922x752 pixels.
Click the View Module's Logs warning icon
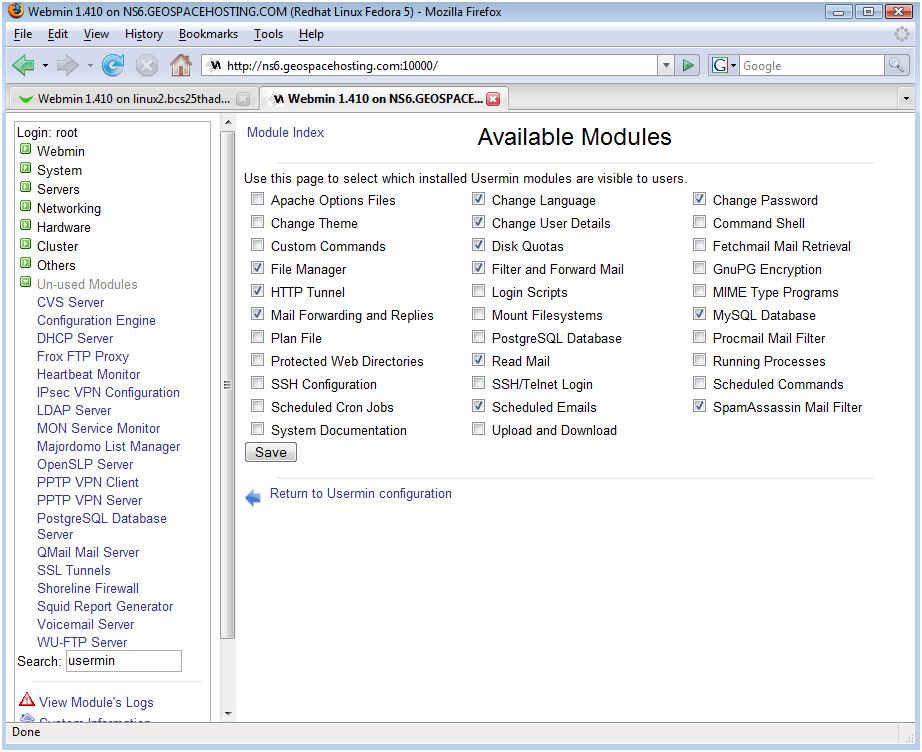(x=27, y=700)
